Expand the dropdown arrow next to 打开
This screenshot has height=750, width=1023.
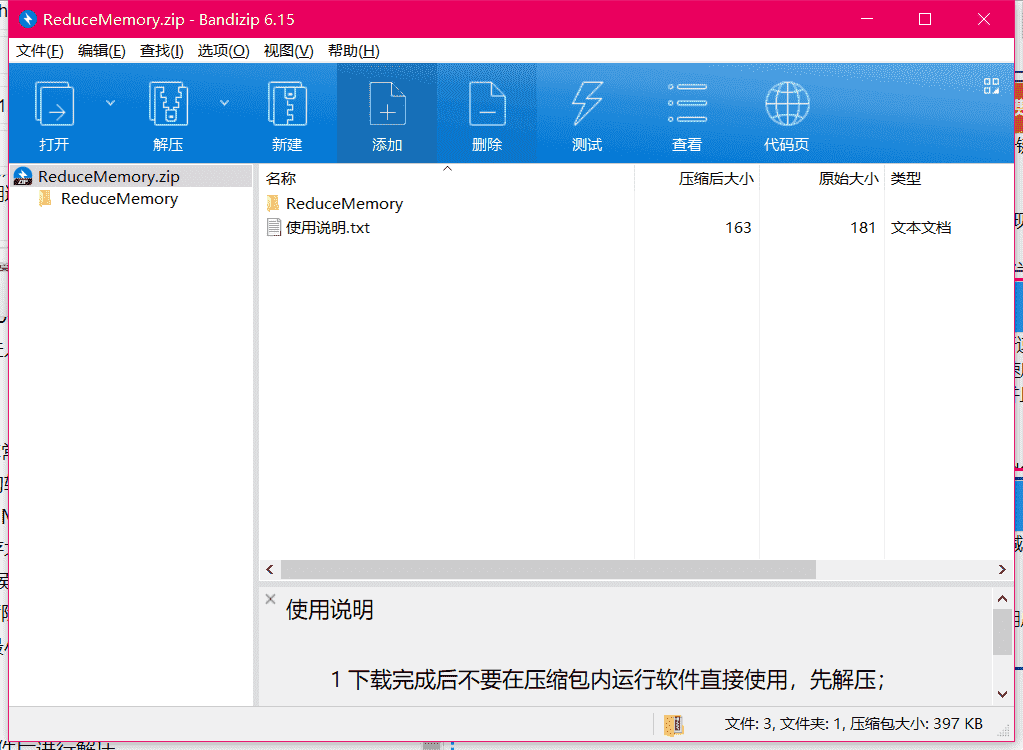(x=110, y=103)
